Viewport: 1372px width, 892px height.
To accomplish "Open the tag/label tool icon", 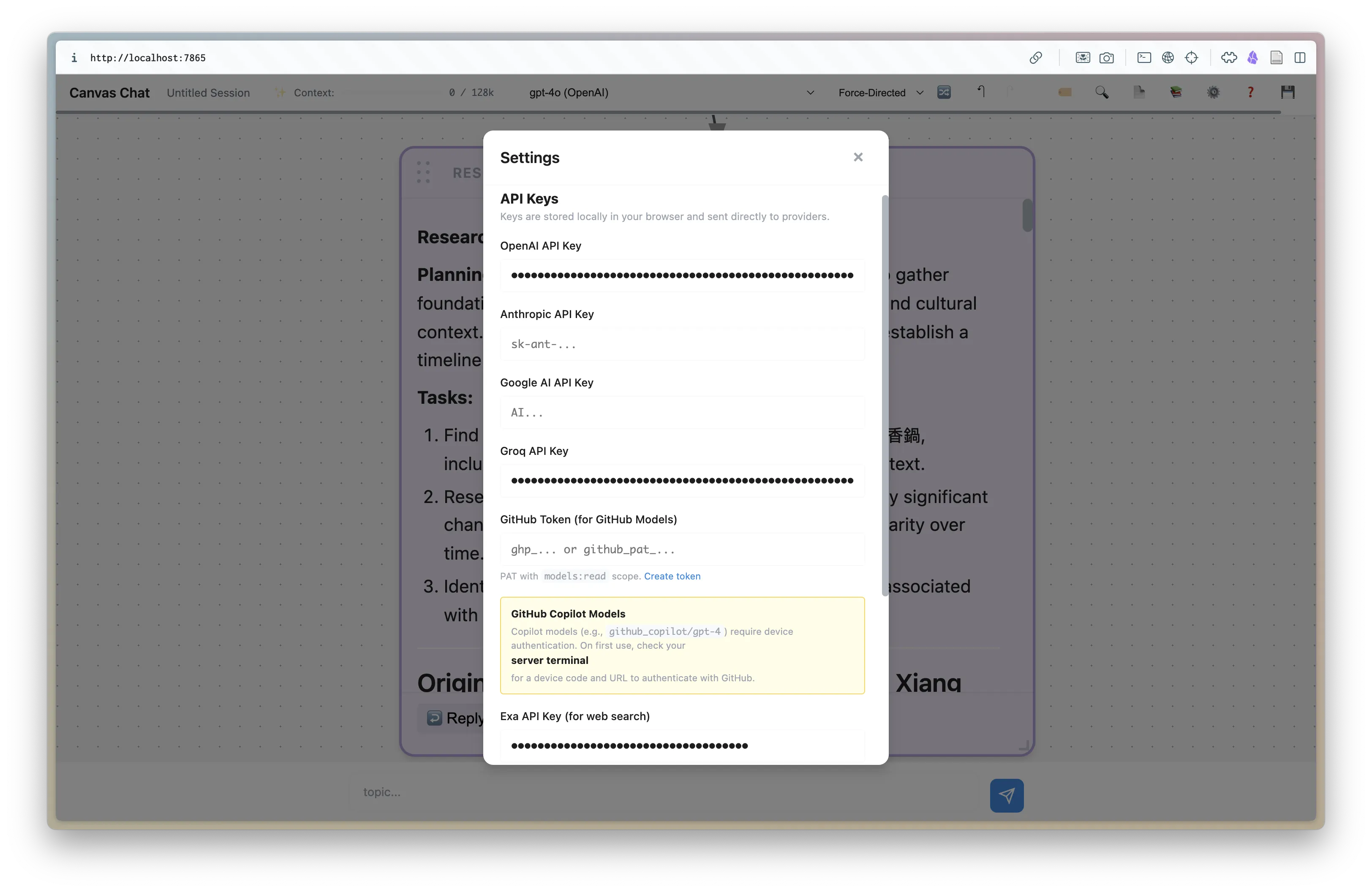I will (1065, 92).
